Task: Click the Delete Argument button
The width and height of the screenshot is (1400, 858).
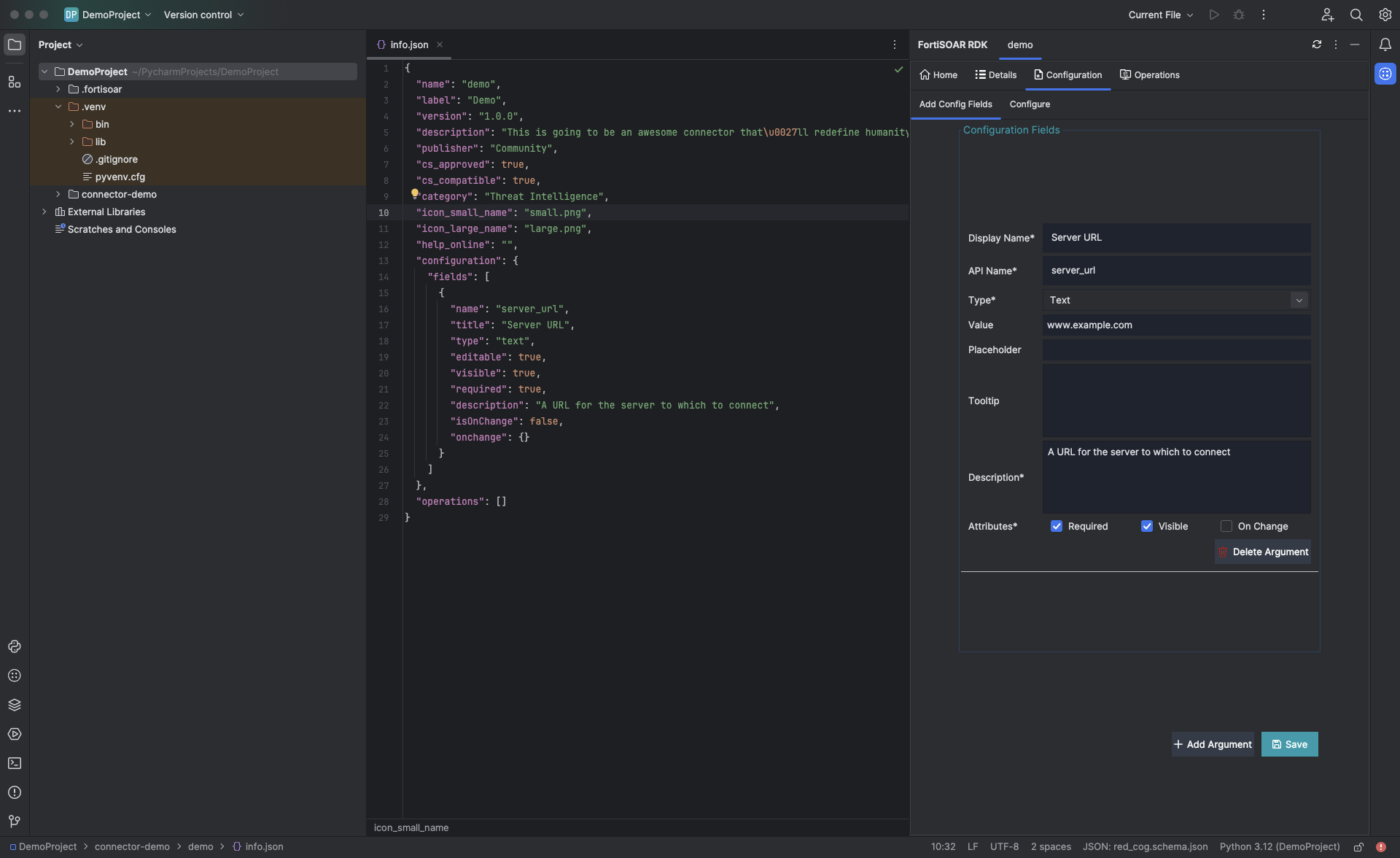Action: (x=1263, y=552)
